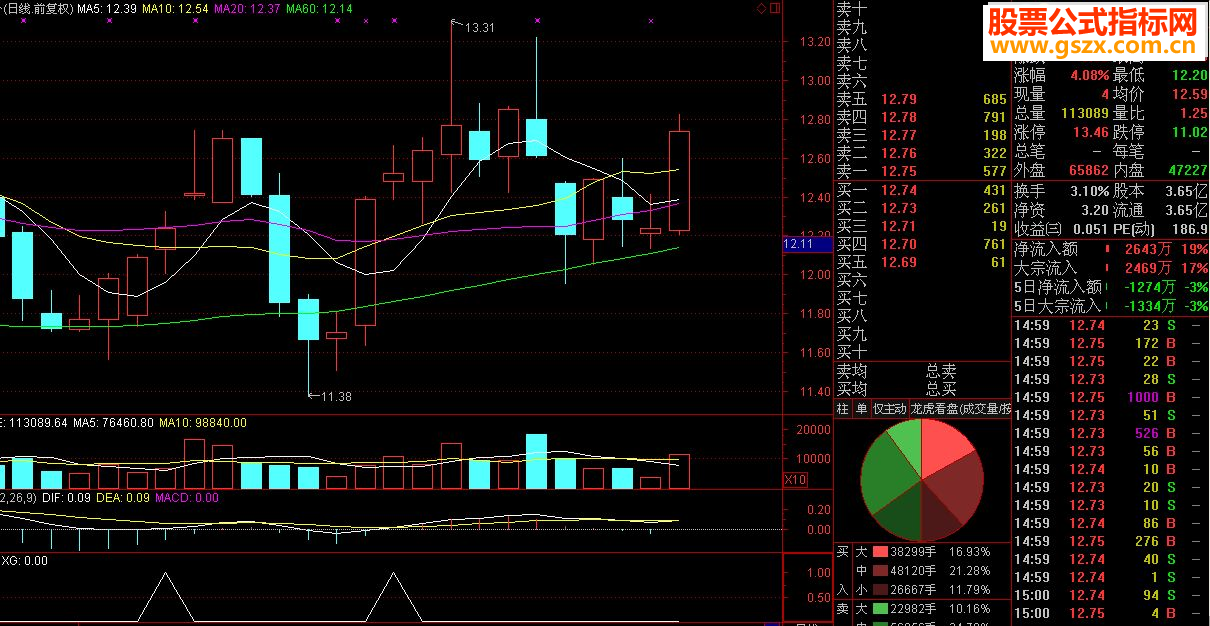Click the volume MA5: 76460.80 label
1210x626 pixels.
[x=113, y=423]
